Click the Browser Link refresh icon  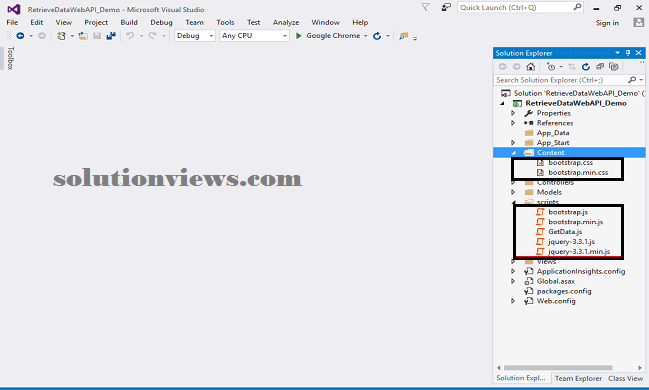pyautogui.click(x=377, y=36)
